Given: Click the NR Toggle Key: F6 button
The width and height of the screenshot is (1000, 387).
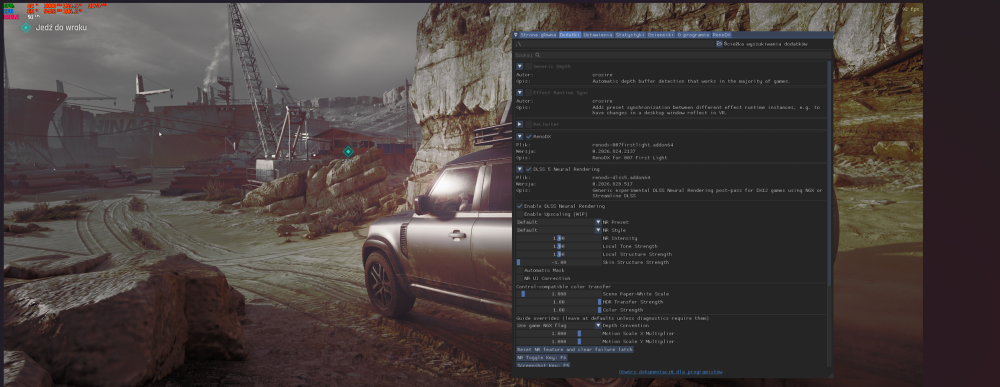Looking at the screenshot, I should click(542, 358).
